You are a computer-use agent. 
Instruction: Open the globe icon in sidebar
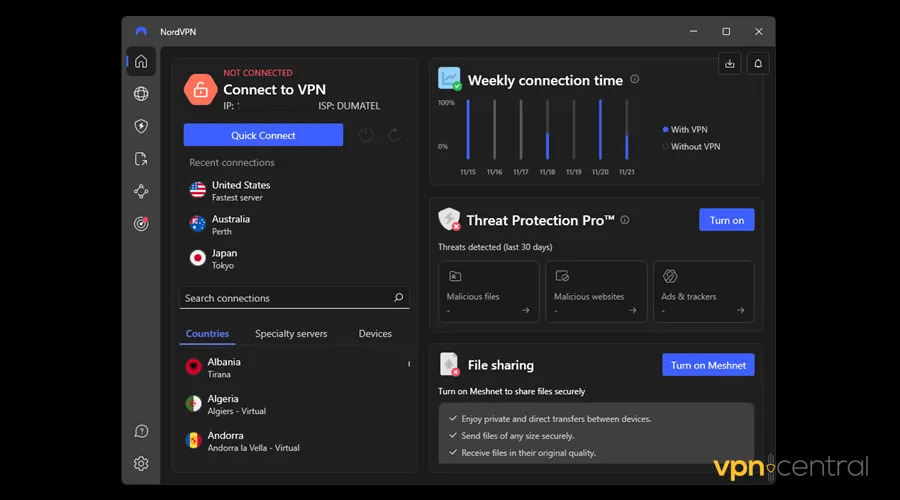141,94
